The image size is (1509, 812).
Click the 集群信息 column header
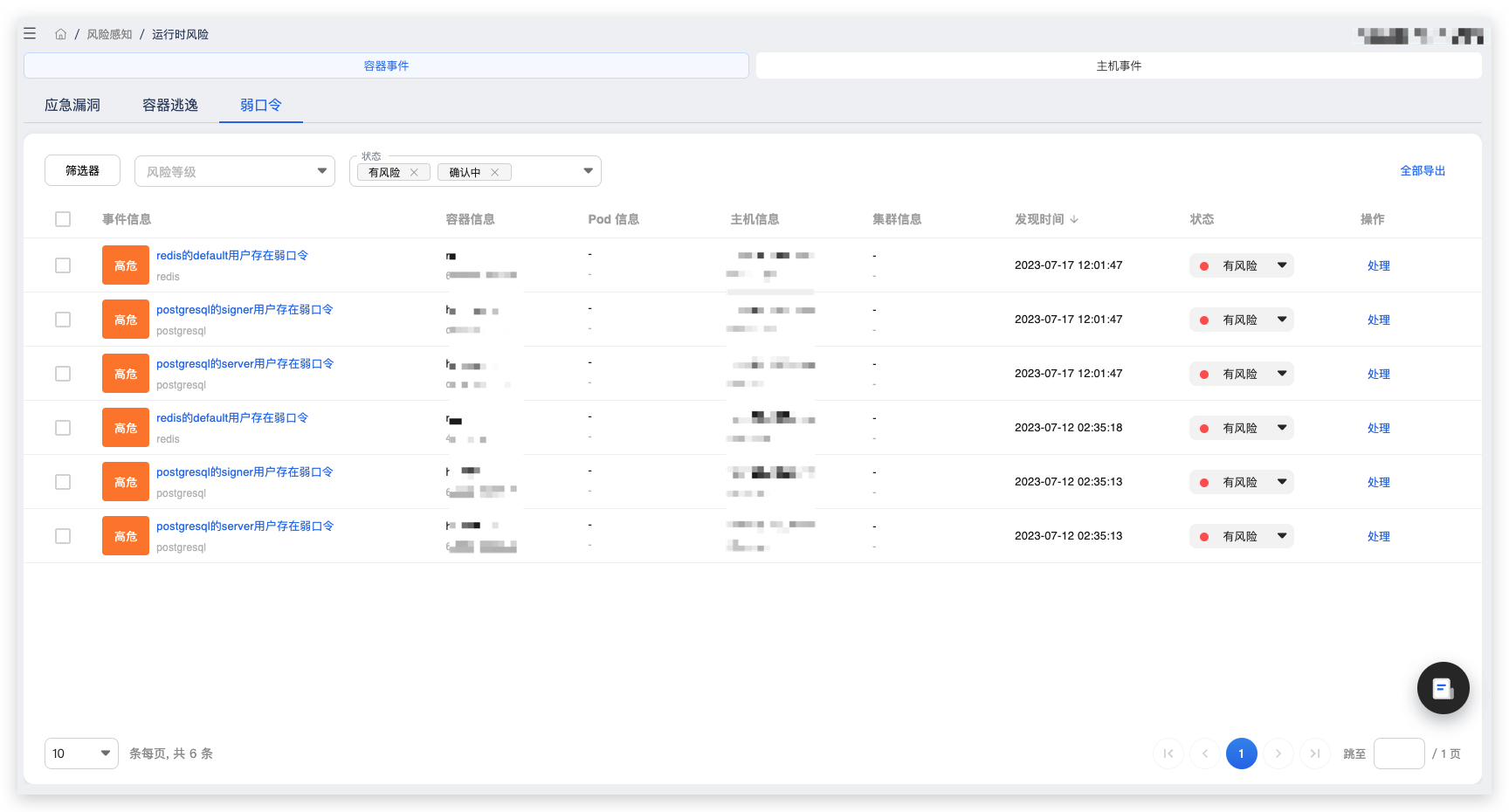tap(897, 219)
